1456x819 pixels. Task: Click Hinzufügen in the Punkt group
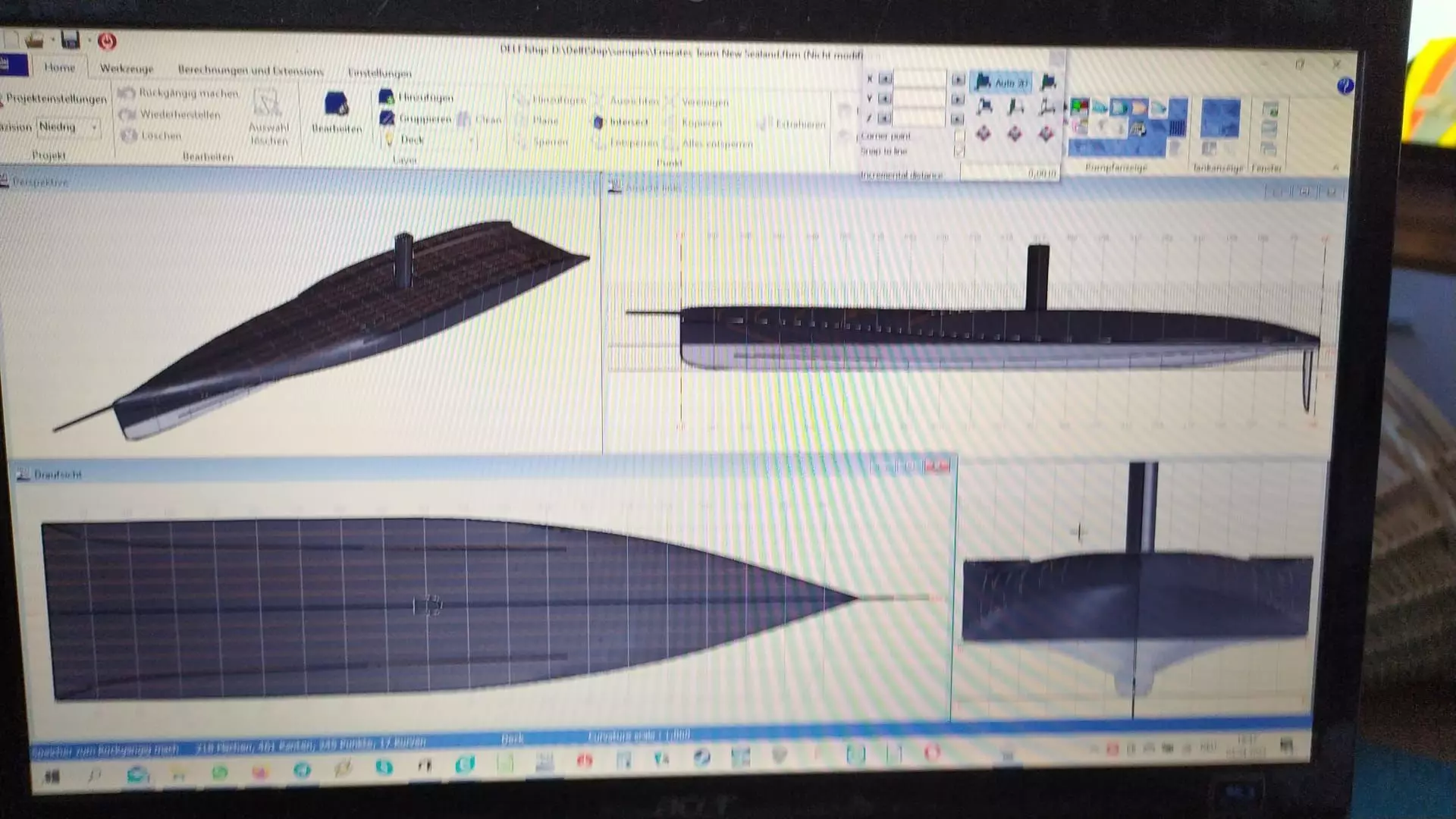[x=551, y=100]
